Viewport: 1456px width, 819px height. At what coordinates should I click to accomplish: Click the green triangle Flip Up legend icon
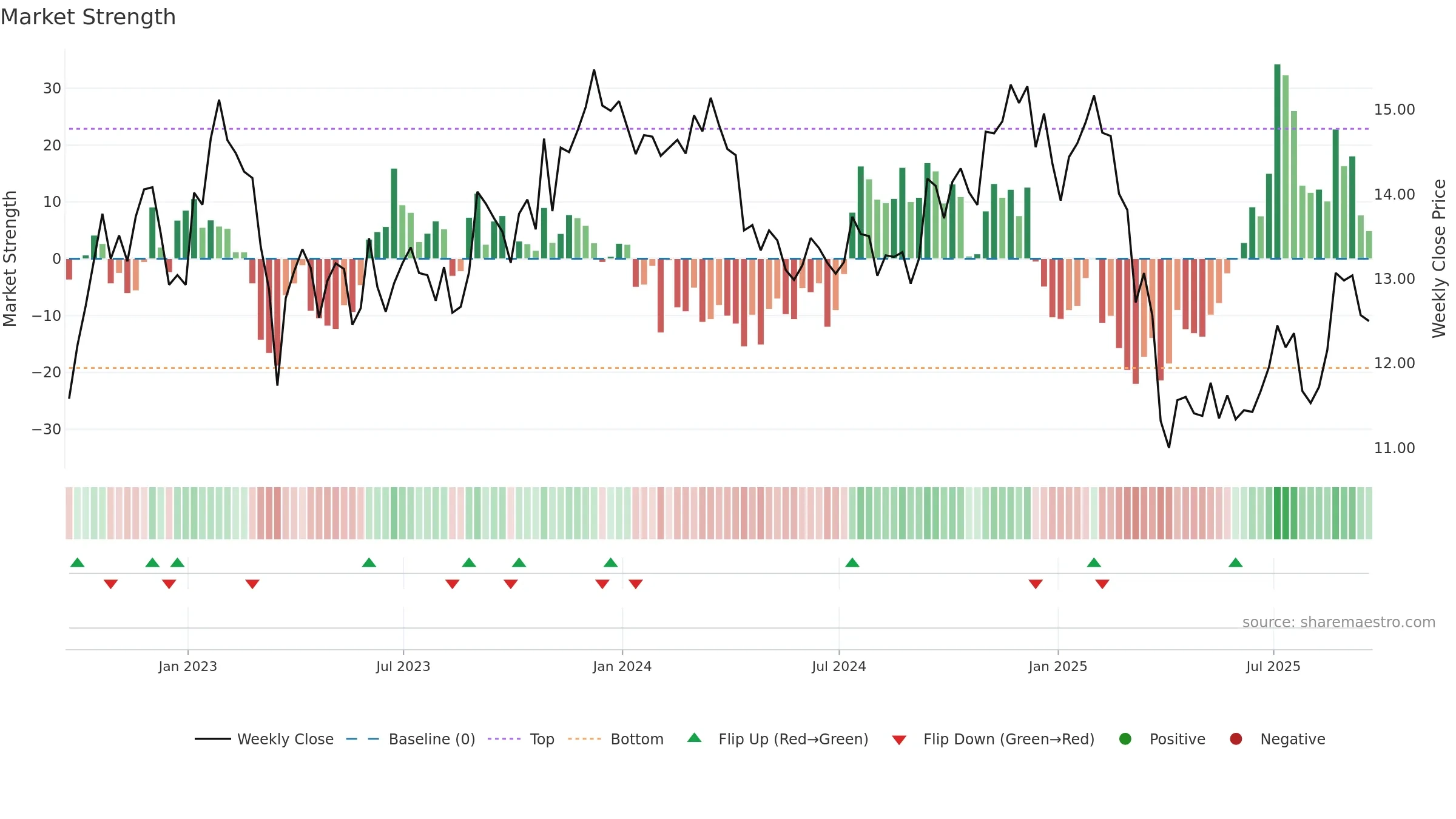(695, 738)
